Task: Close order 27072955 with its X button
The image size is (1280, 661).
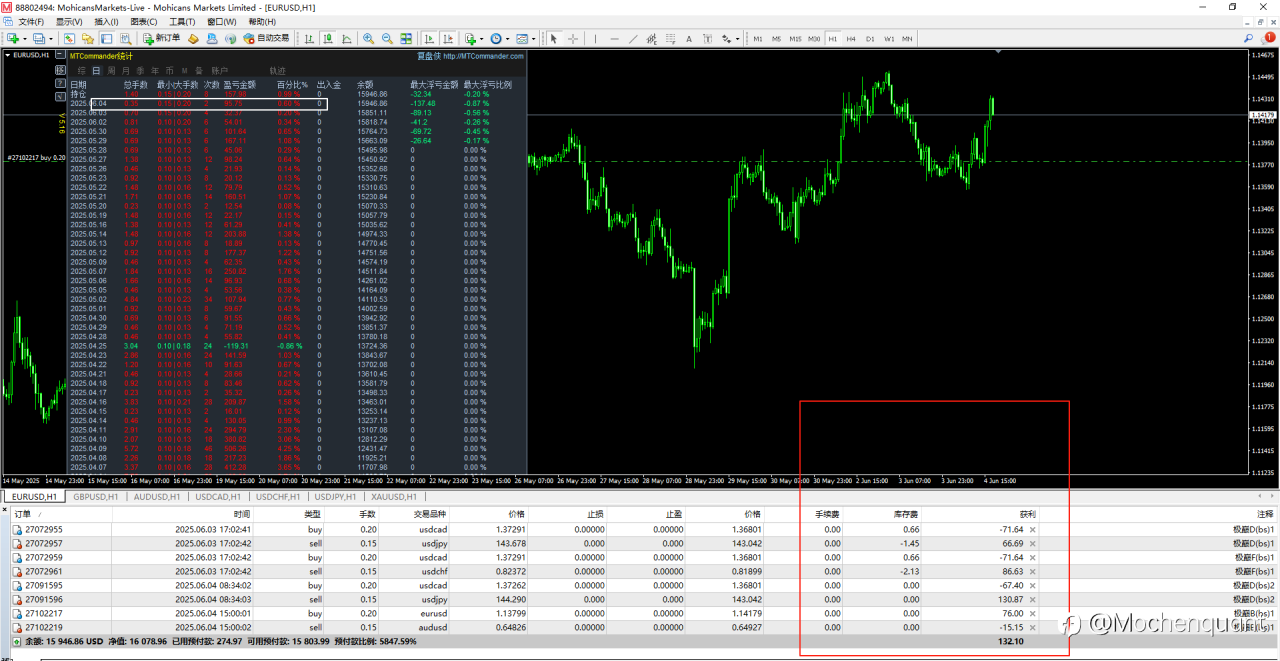Action: [x=1033, y=529]
